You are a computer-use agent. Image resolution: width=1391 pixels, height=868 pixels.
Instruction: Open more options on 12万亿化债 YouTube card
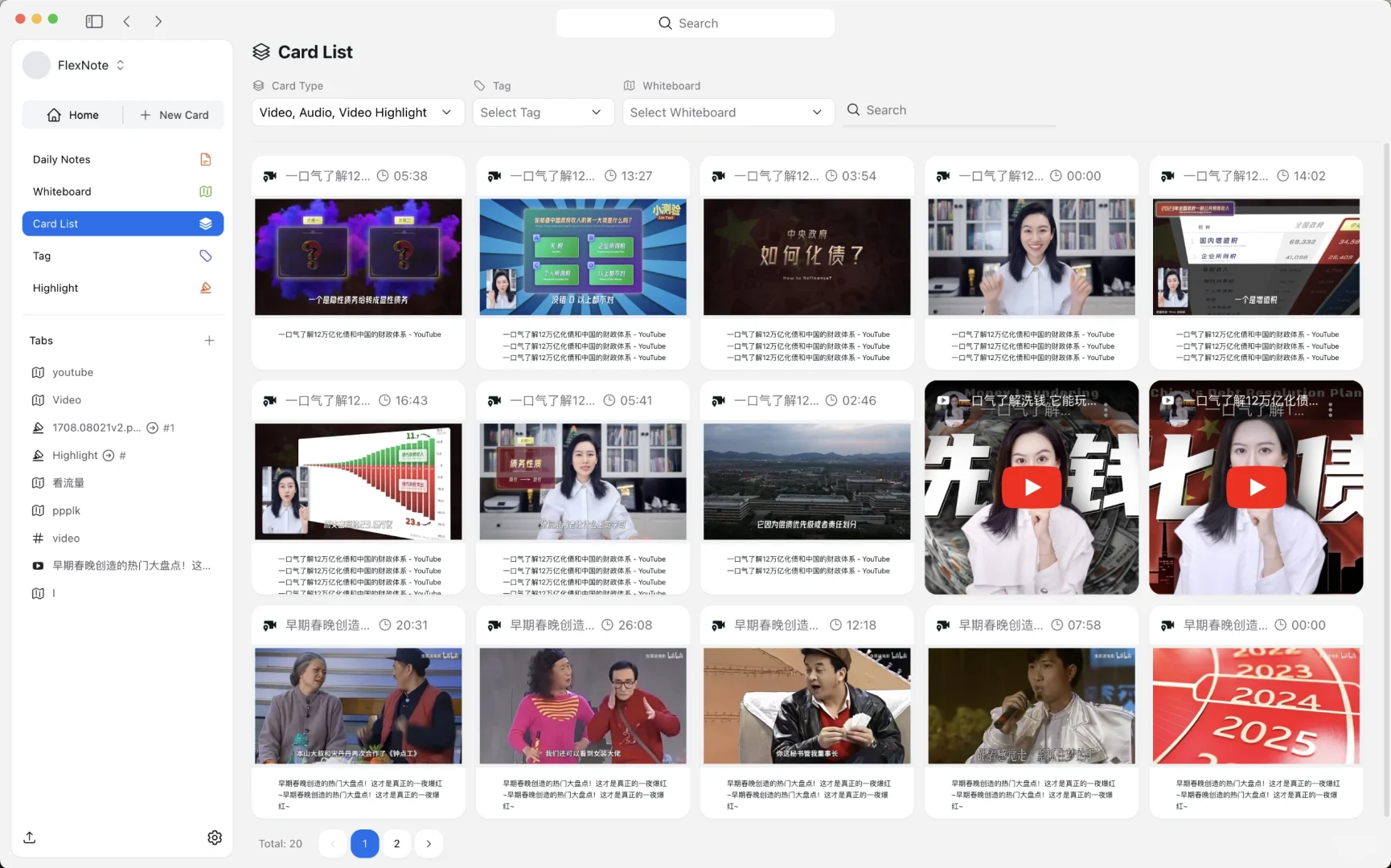point(1331,410)
